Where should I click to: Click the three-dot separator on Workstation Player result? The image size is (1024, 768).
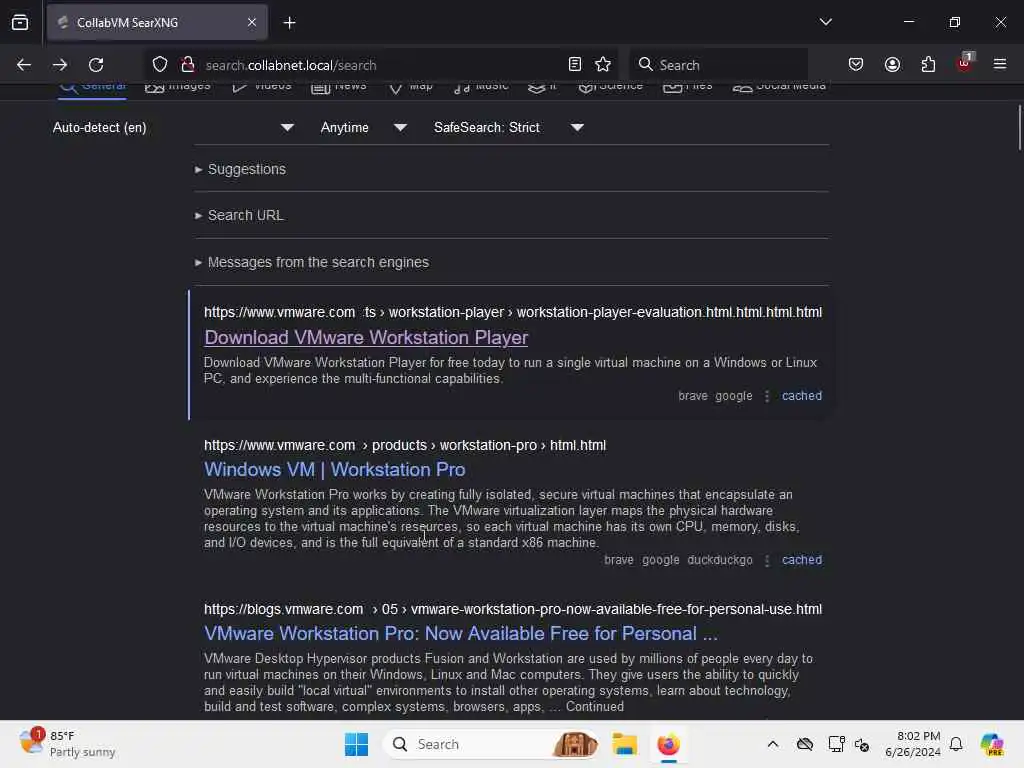click(767, 396)
